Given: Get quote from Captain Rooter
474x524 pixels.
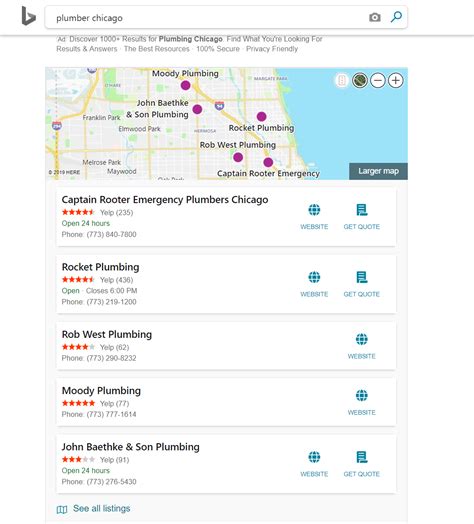Looking at the screenshot, I should (362, 216).
